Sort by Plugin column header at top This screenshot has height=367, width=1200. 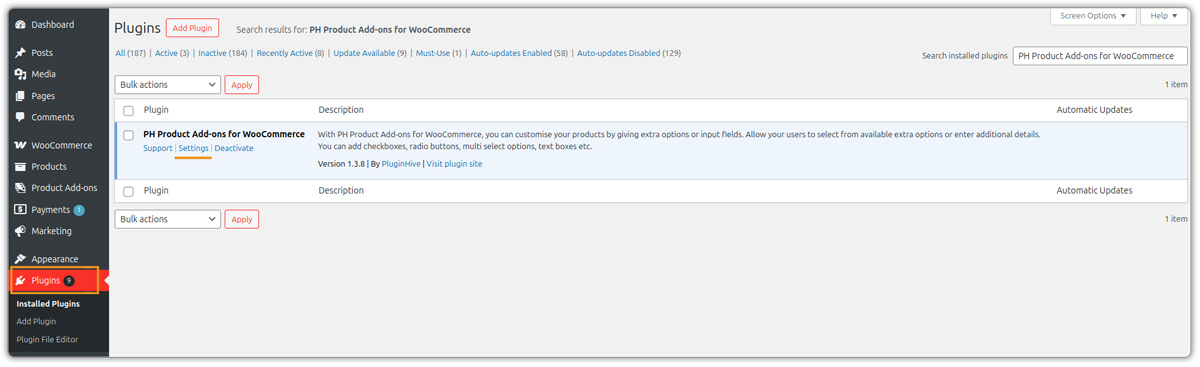click(156, 110)
